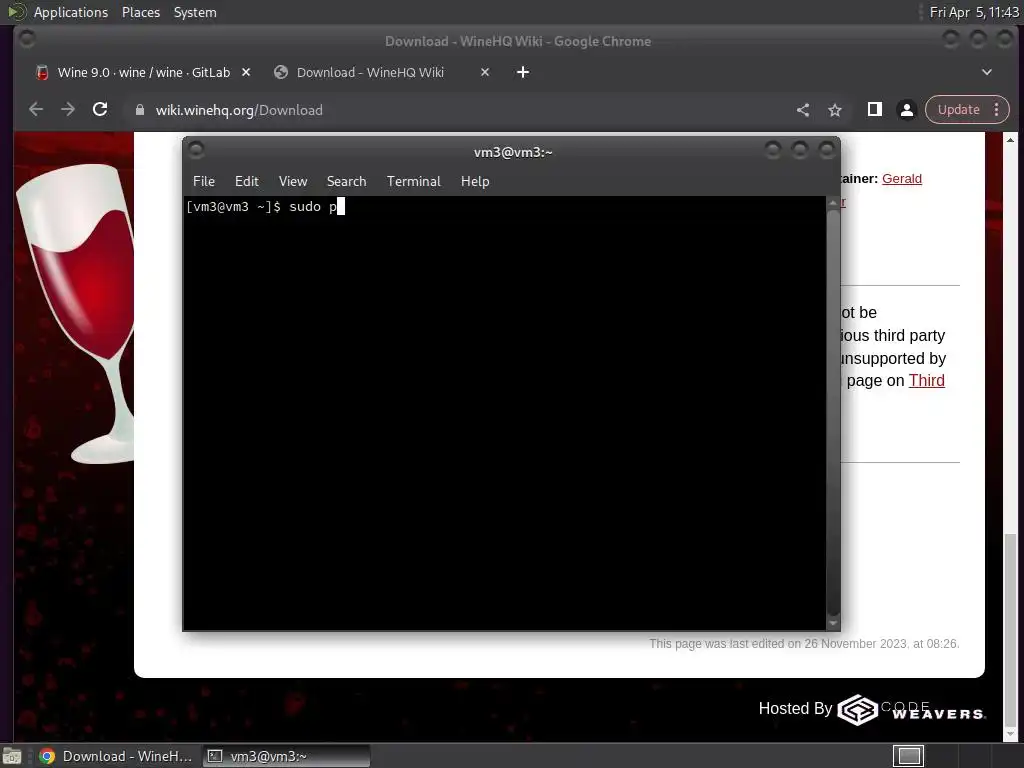Open terminal View menu
1024x768 pixels.
tap(293, 181)
